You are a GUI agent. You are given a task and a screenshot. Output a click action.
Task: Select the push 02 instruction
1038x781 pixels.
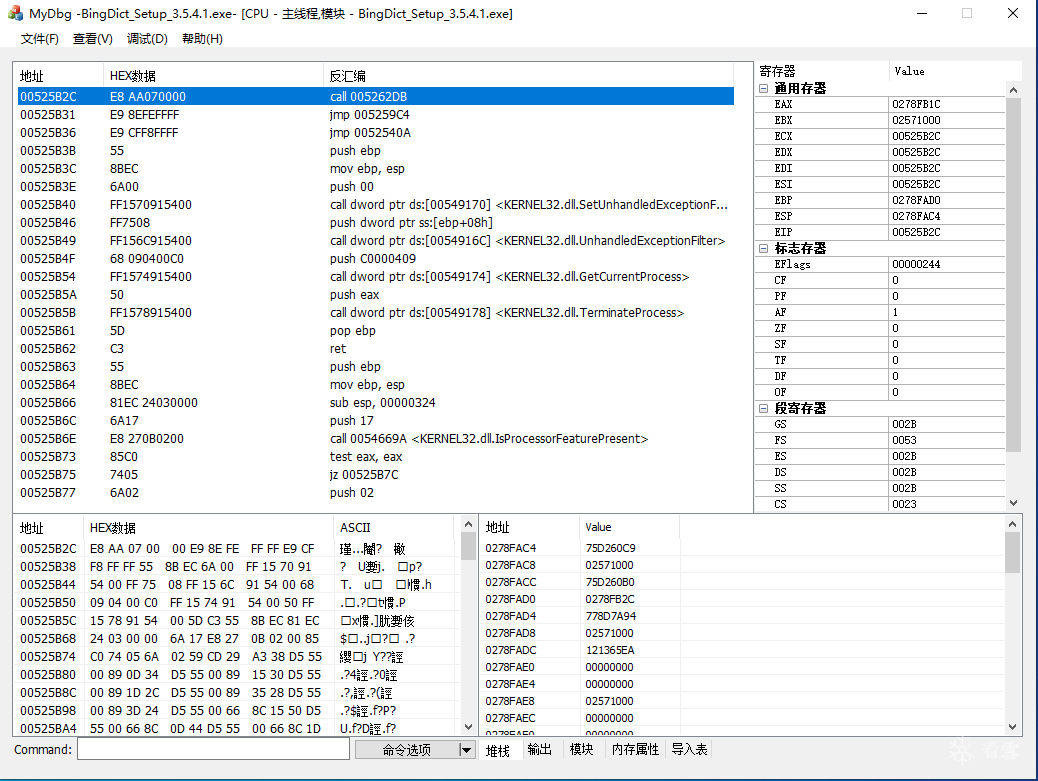coord(375,492)
